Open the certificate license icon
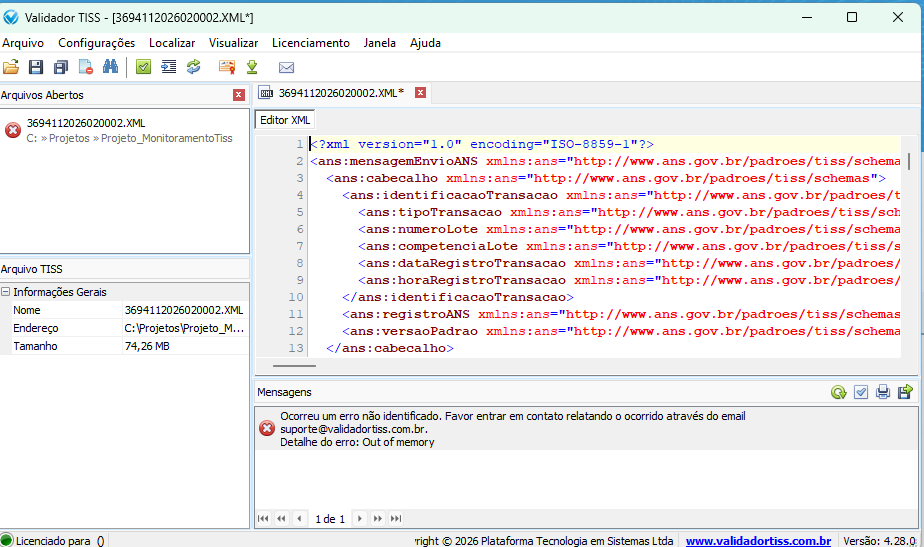The width and height of the screenshot is (924, 547). (227, 68)
